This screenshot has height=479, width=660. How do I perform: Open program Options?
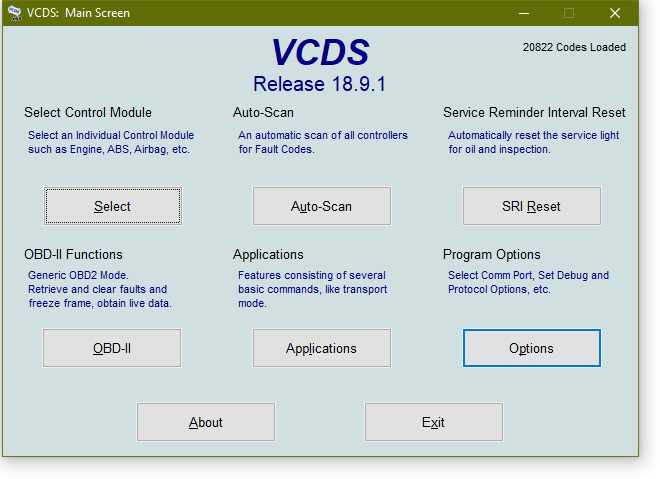pos(532,348)
